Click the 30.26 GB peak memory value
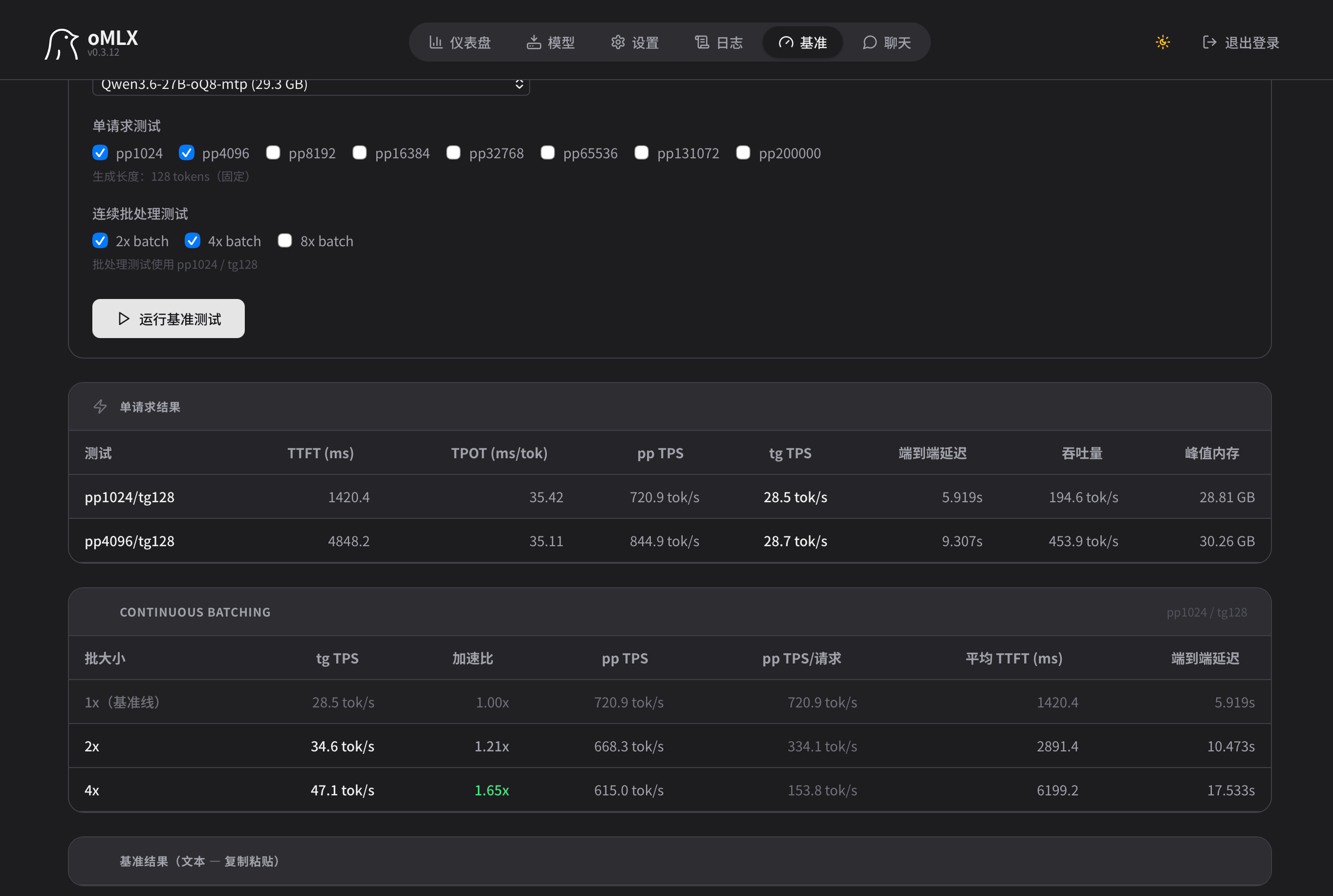This screenshot has height=896, width=1333. [1227, 541]
